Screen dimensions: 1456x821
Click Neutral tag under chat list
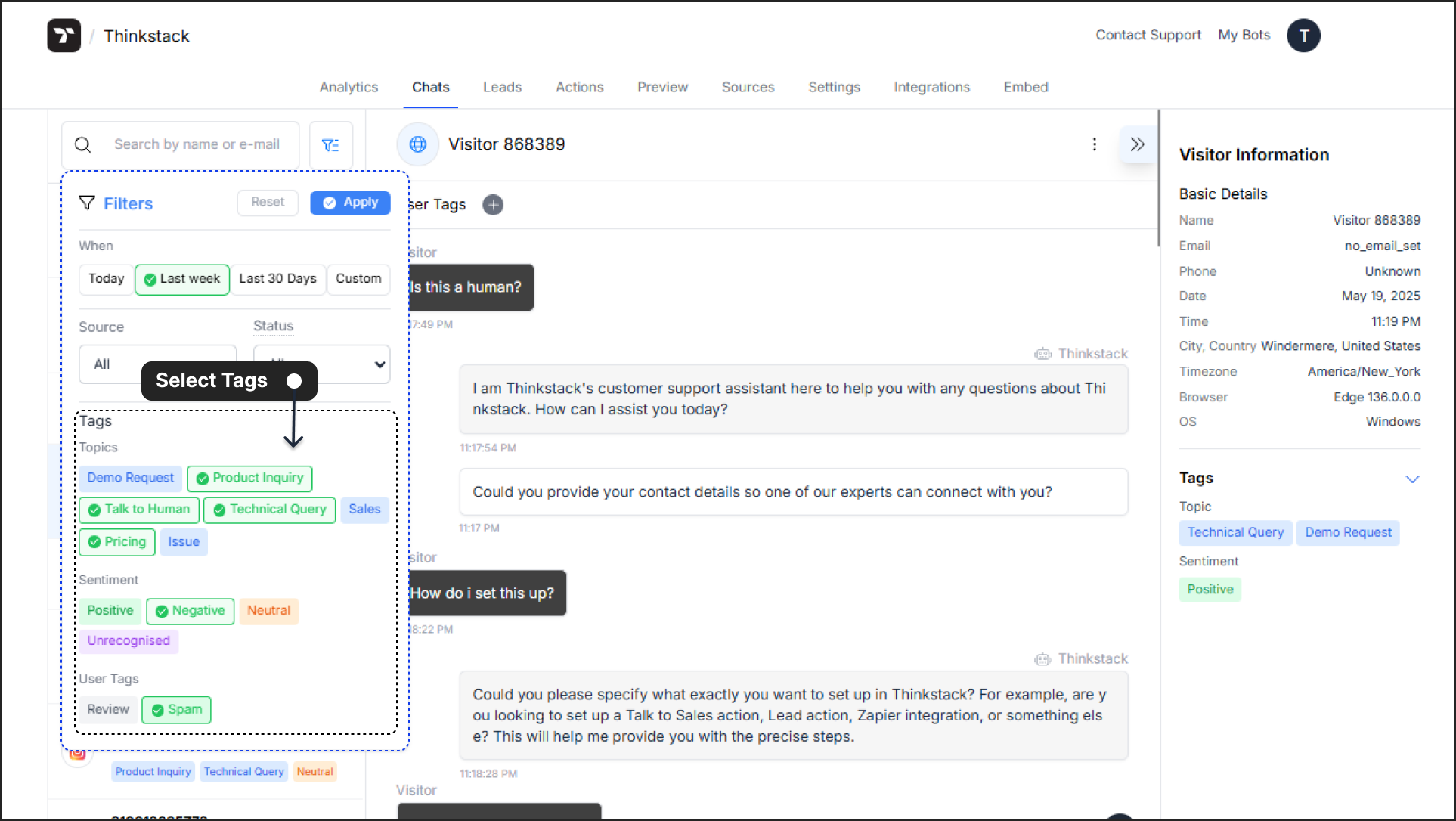tap(314, 772)
